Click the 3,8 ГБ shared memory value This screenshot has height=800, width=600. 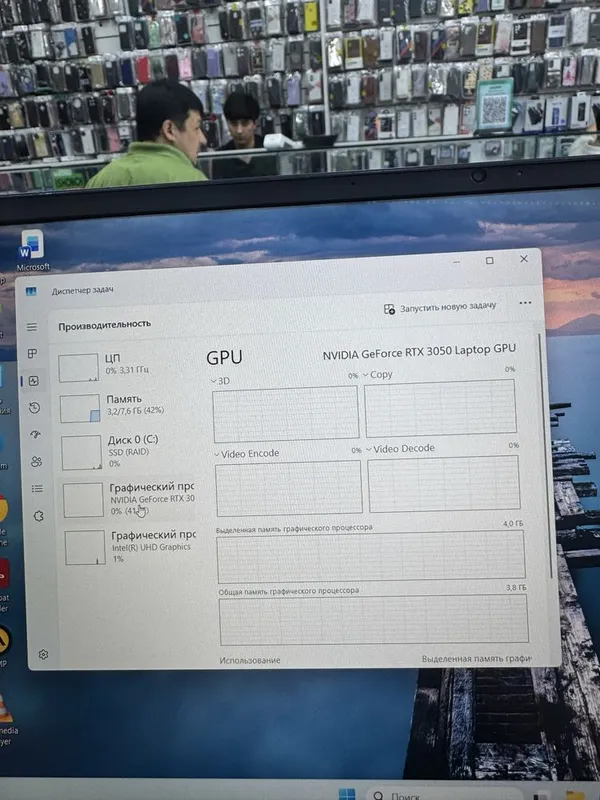pos(516,587)
